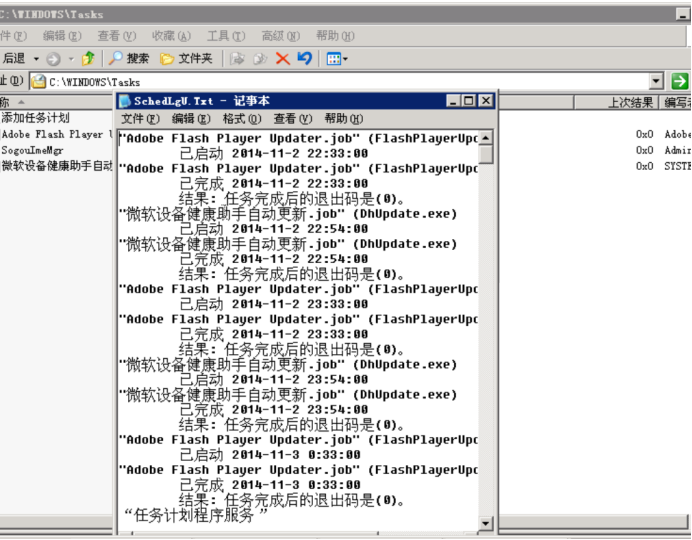Open Explorer's 高级(N) menu

[281, 36]
